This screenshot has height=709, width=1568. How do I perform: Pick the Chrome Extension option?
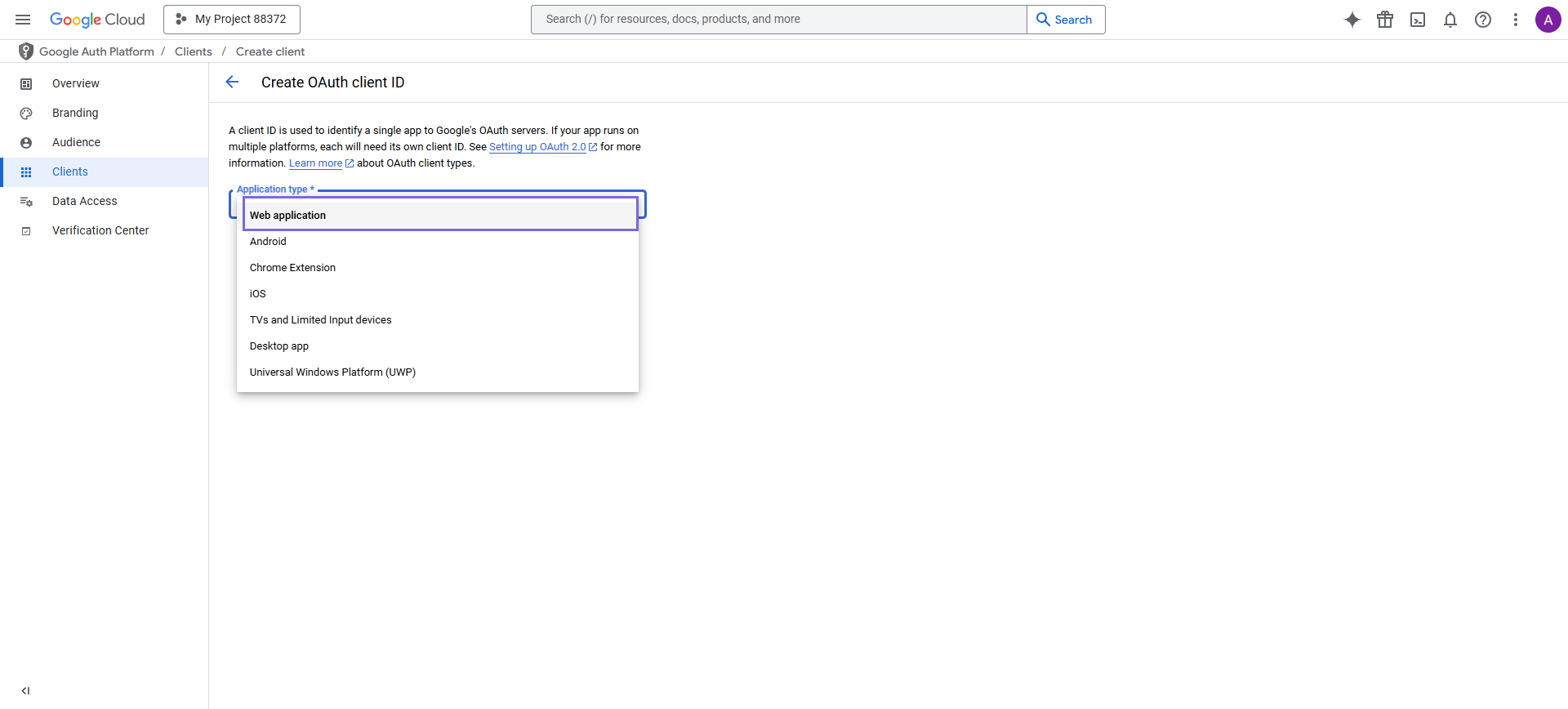292,268
